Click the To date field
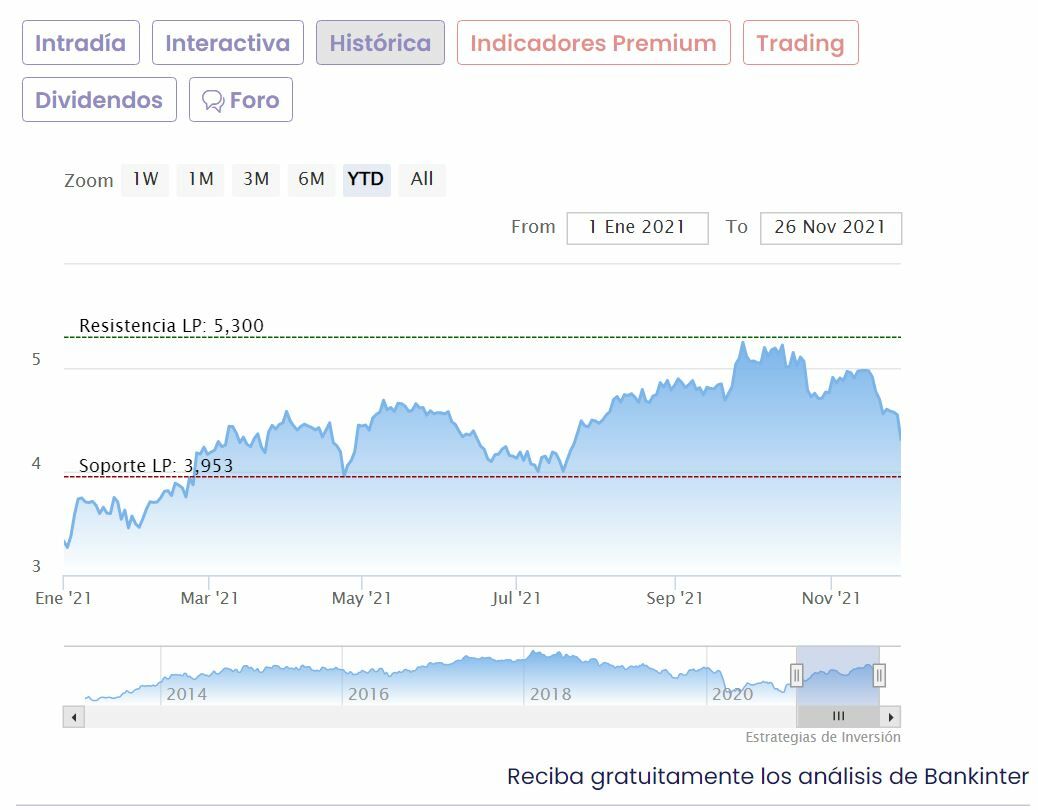The width and height of the screenshot is (1038, 810). click(830, 228)
